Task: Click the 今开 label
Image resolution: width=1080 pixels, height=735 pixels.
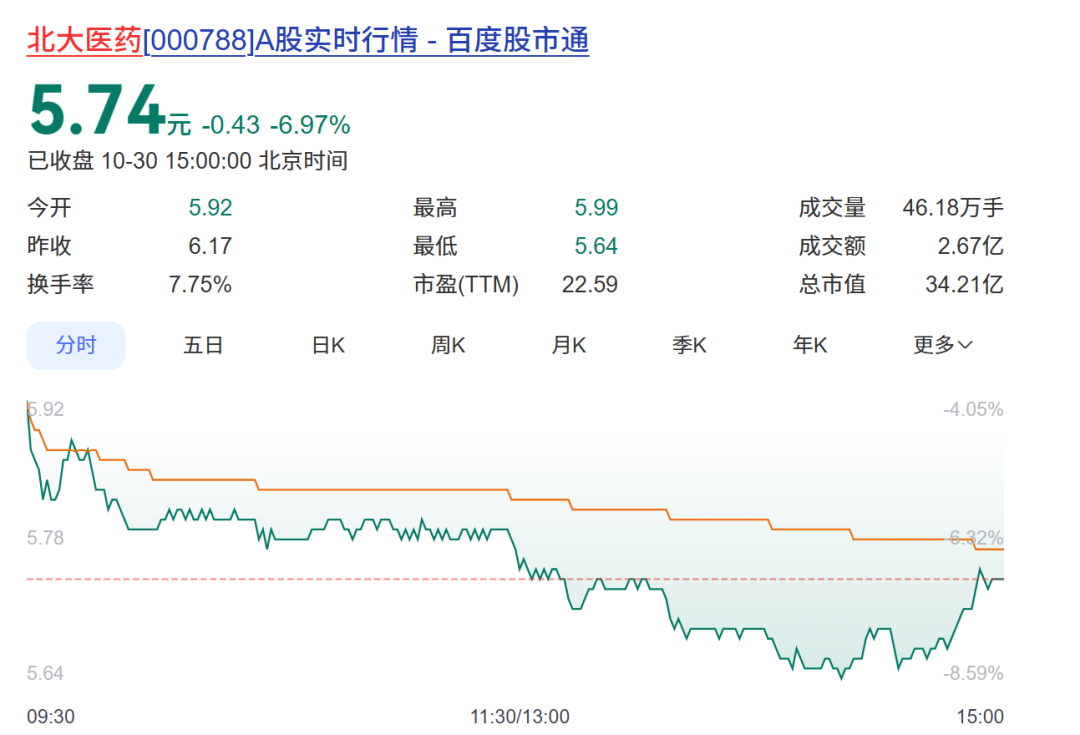Action: [49, 207]
